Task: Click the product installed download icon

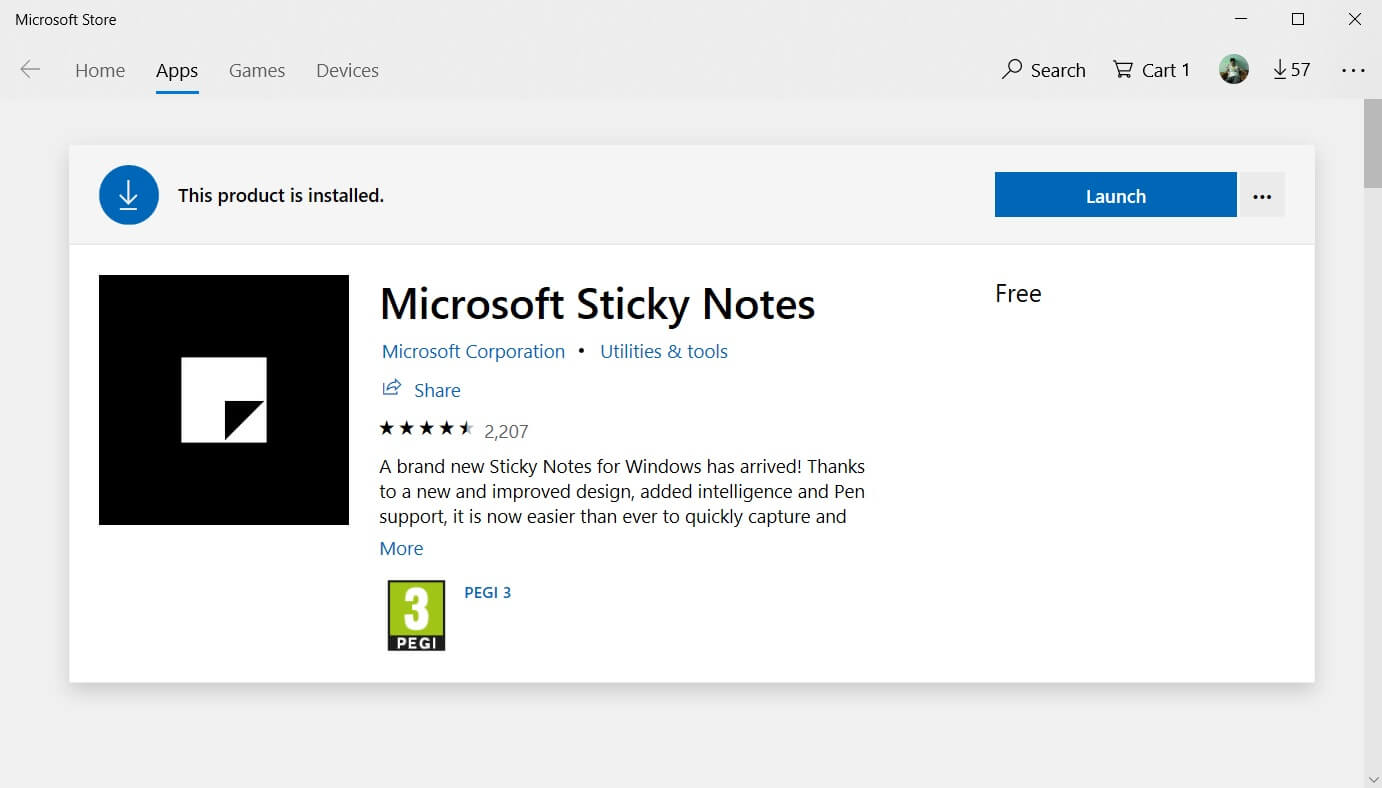Action: (128, 195)
